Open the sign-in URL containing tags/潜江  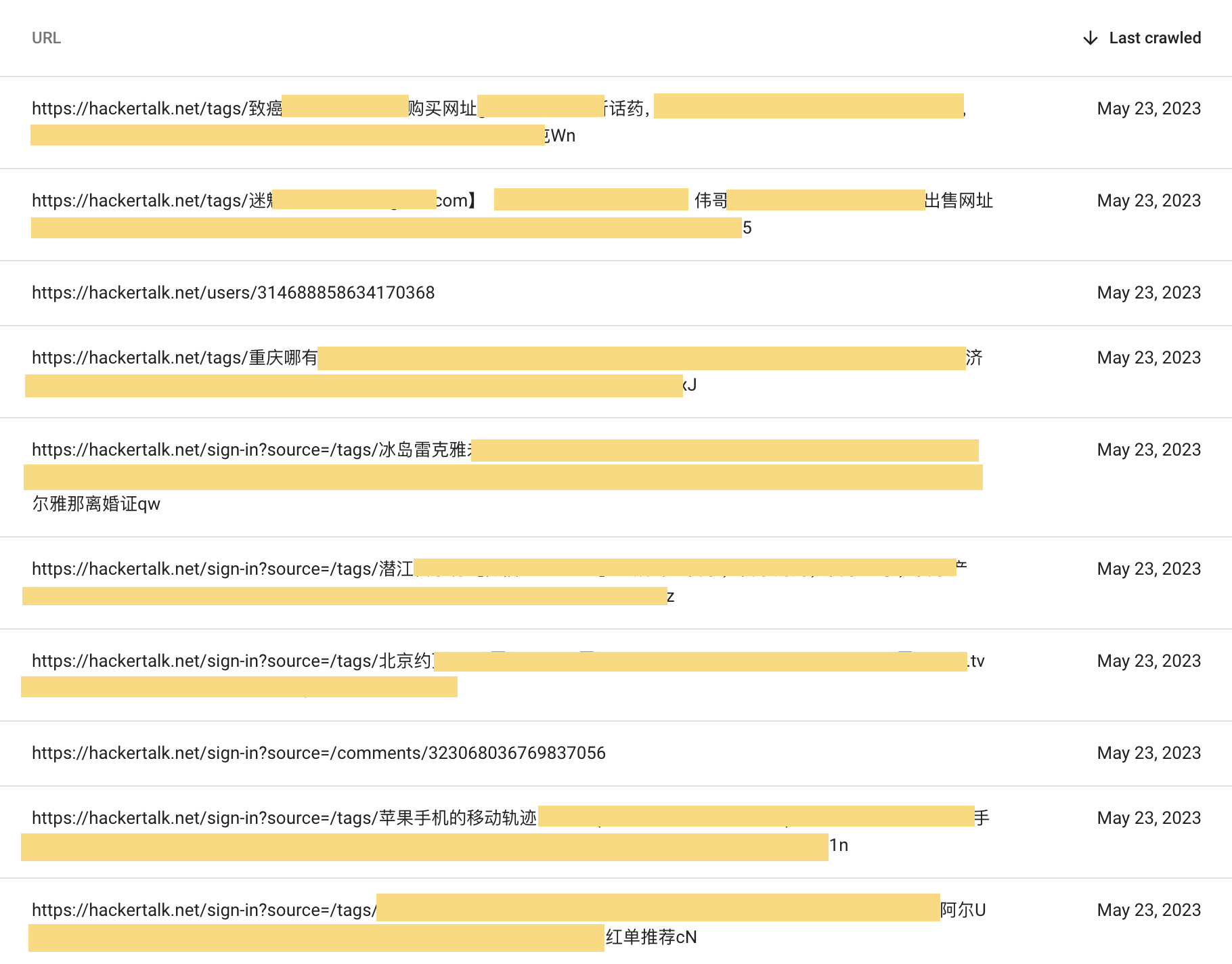coord(222,569)
